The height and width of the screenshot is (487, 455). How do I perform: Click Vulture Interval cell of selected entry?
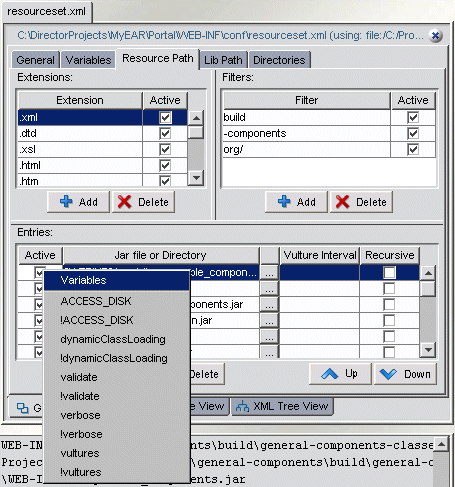click(320, 273)
